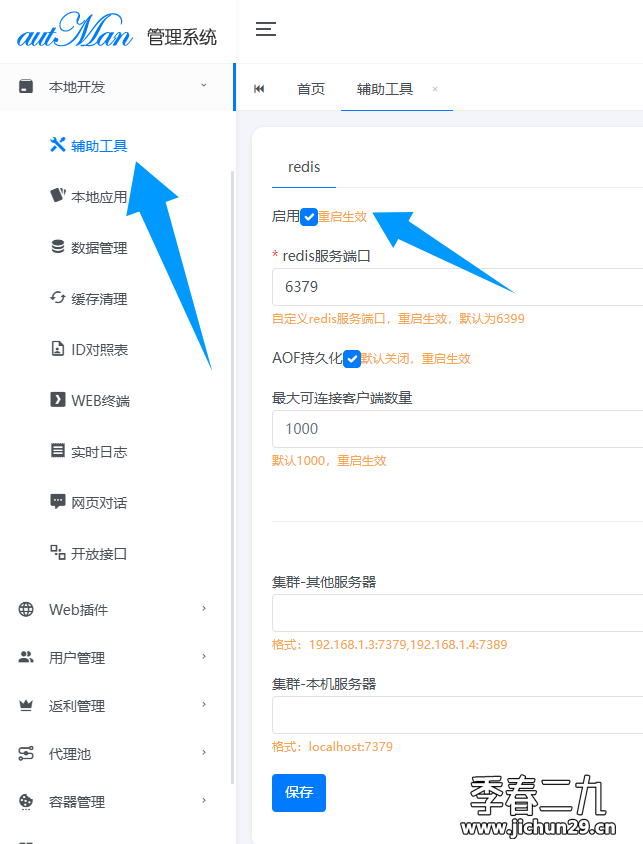Click the 管理系统 title text
This screenshot has width=643, height=844.
(x=182, y=37)
